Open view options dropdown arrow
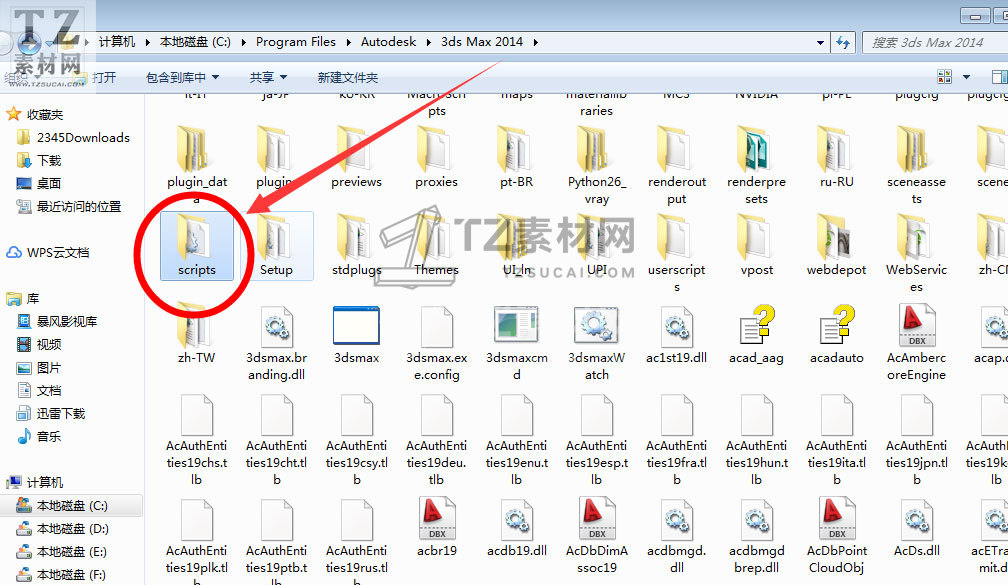This screenshot has width=1008, height=585. [x=966, y=77]
